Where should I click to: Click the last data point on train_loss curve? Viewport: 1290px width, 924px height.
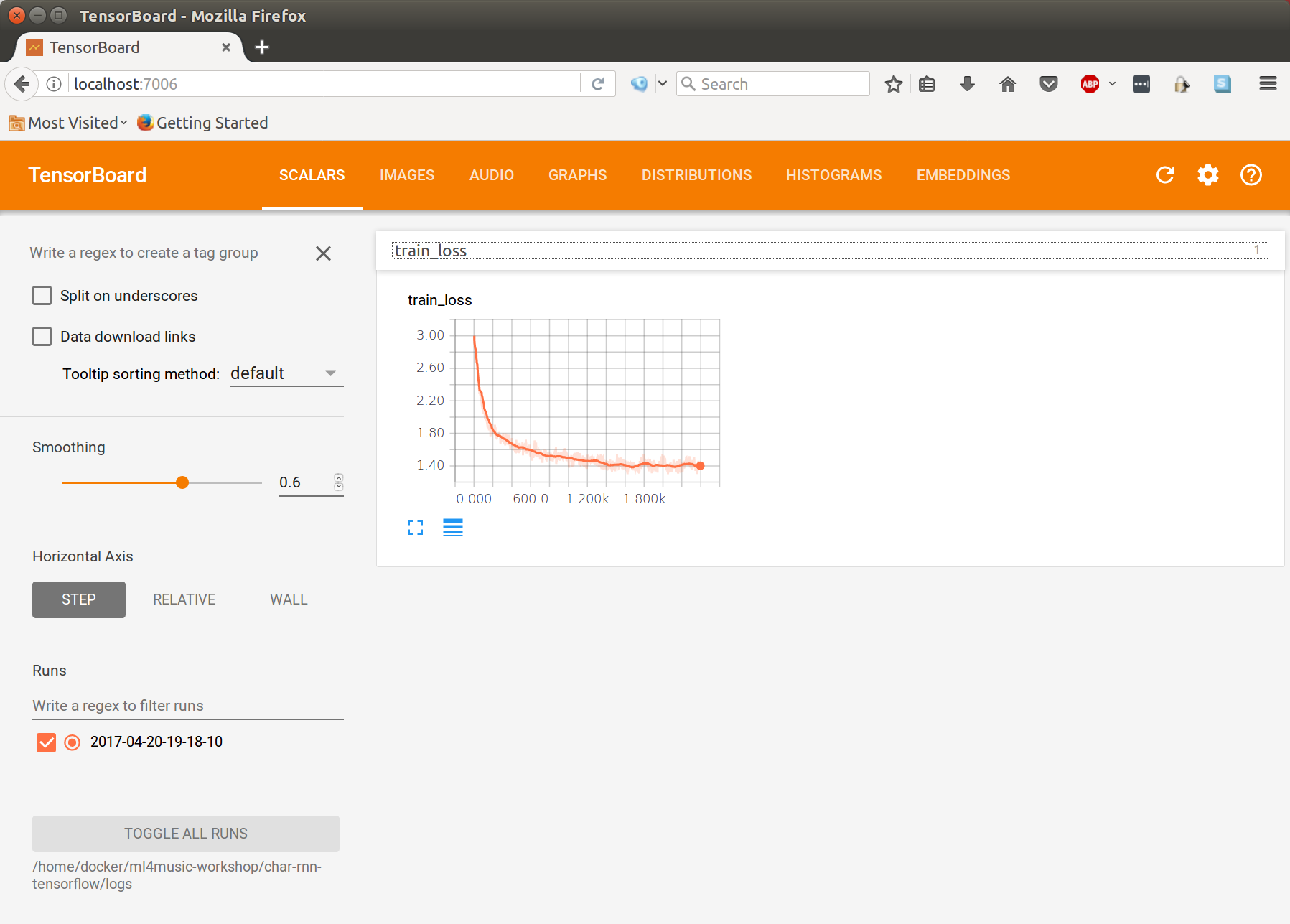tap(701, 466)
